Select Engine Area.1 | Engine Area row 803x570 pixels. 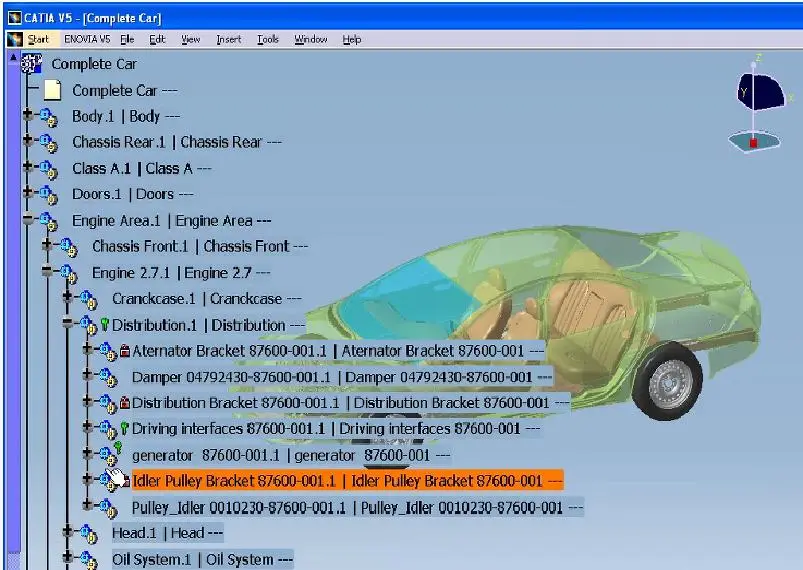(x=172, y=221)
